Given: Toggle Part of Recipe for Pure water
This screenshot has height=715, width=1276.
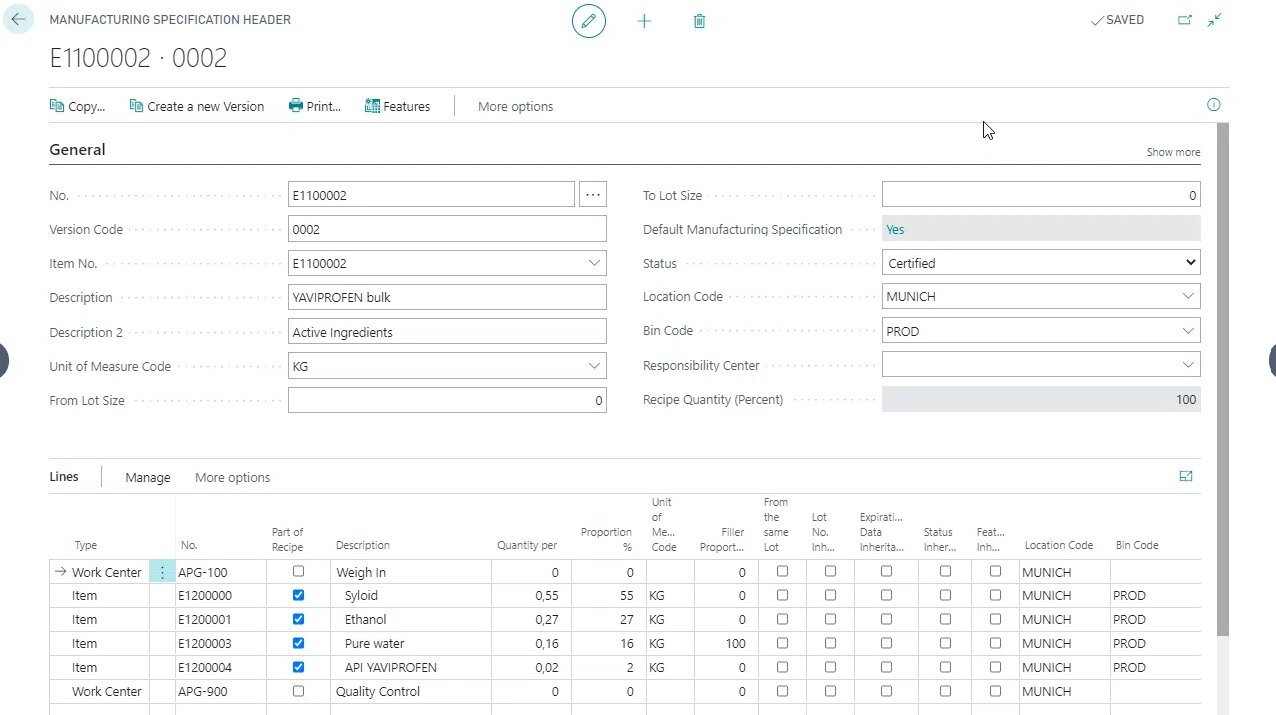Looking at the screenshot, I should click(298, 643).
